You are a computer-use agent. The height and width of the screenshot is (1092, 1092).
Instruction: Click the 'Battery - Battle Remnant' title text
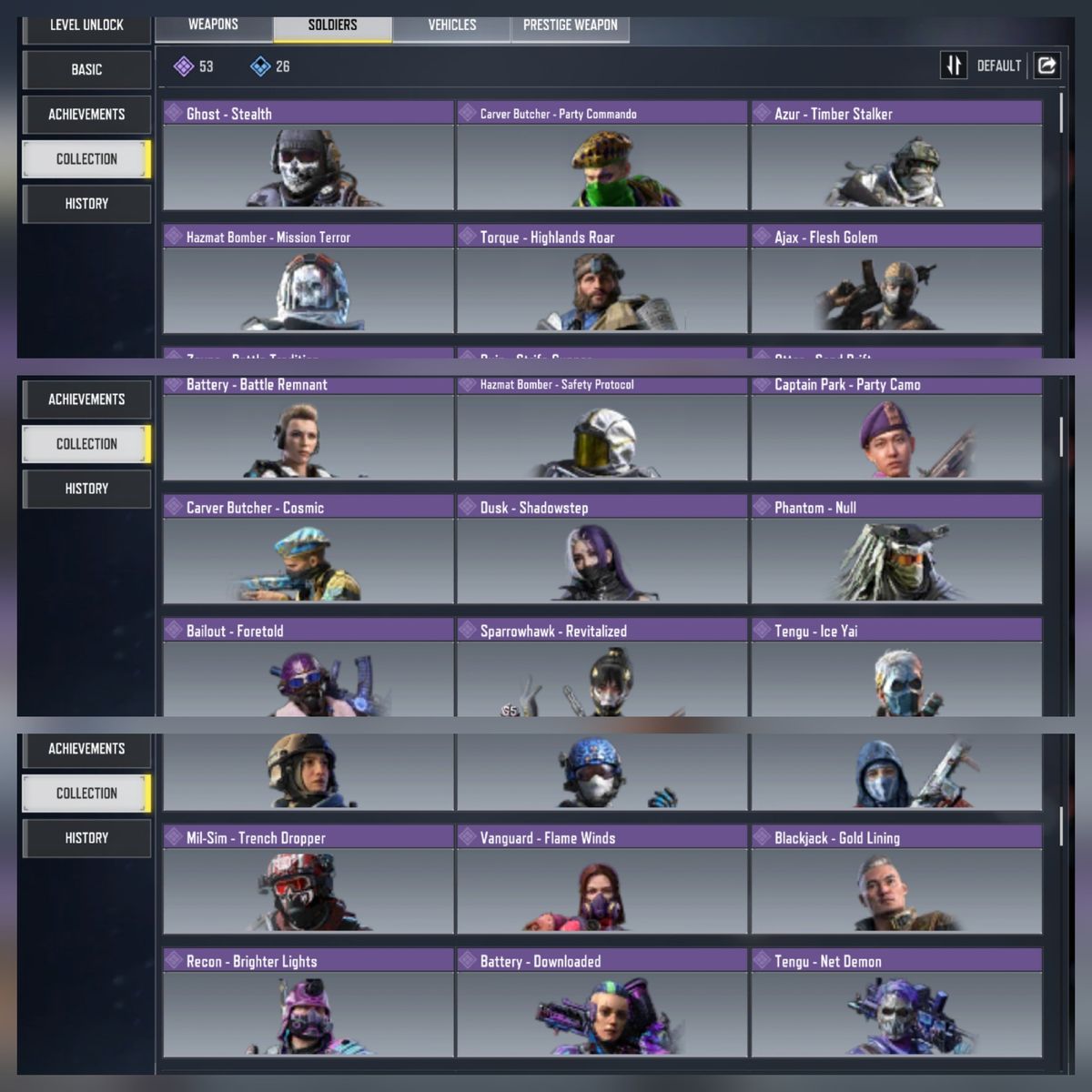pyautogui.click(x=257, y=385)
